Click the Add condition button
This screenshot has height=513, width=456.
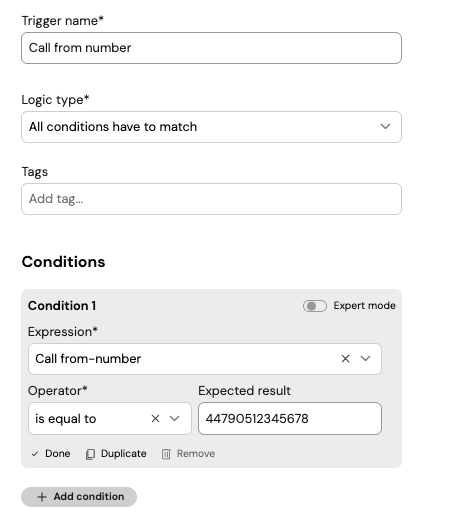click(79, 497)
